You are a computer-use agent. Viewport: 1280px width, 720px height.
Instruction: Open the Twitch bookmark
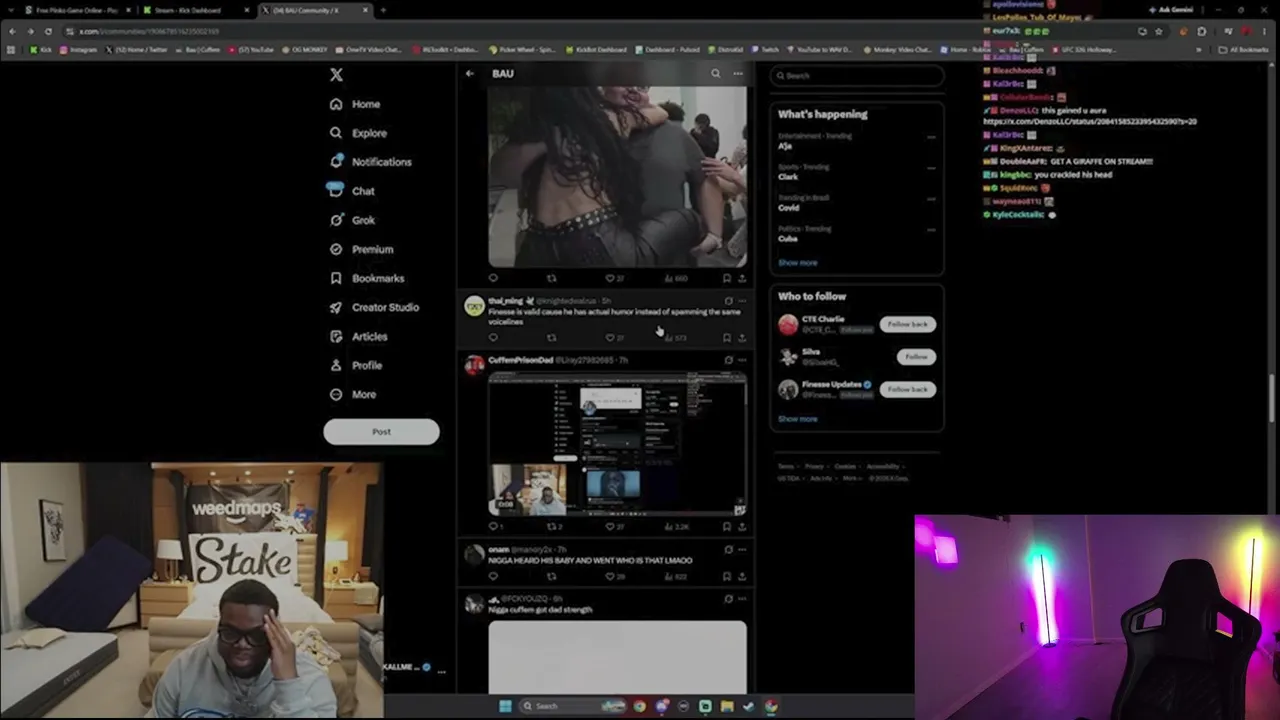coord(765,49)
